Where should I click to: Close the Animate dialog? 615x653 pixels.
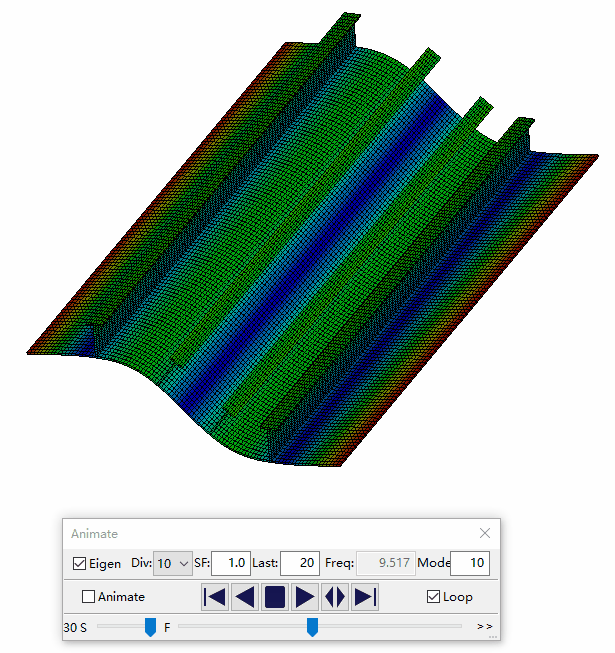click(x=485, y=533)
